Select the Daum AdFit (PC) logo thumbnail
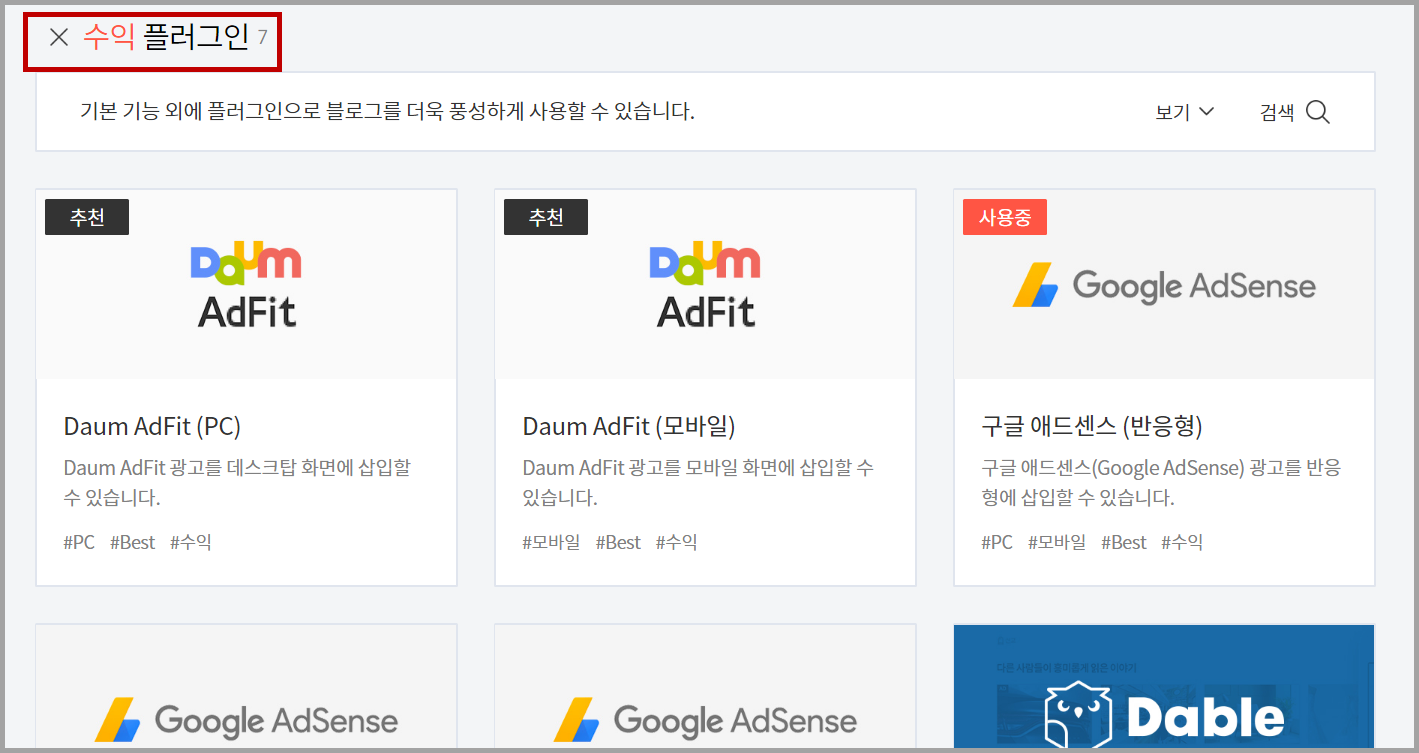The width and height of the screenshot is (1419, 753). pos(246,284)
